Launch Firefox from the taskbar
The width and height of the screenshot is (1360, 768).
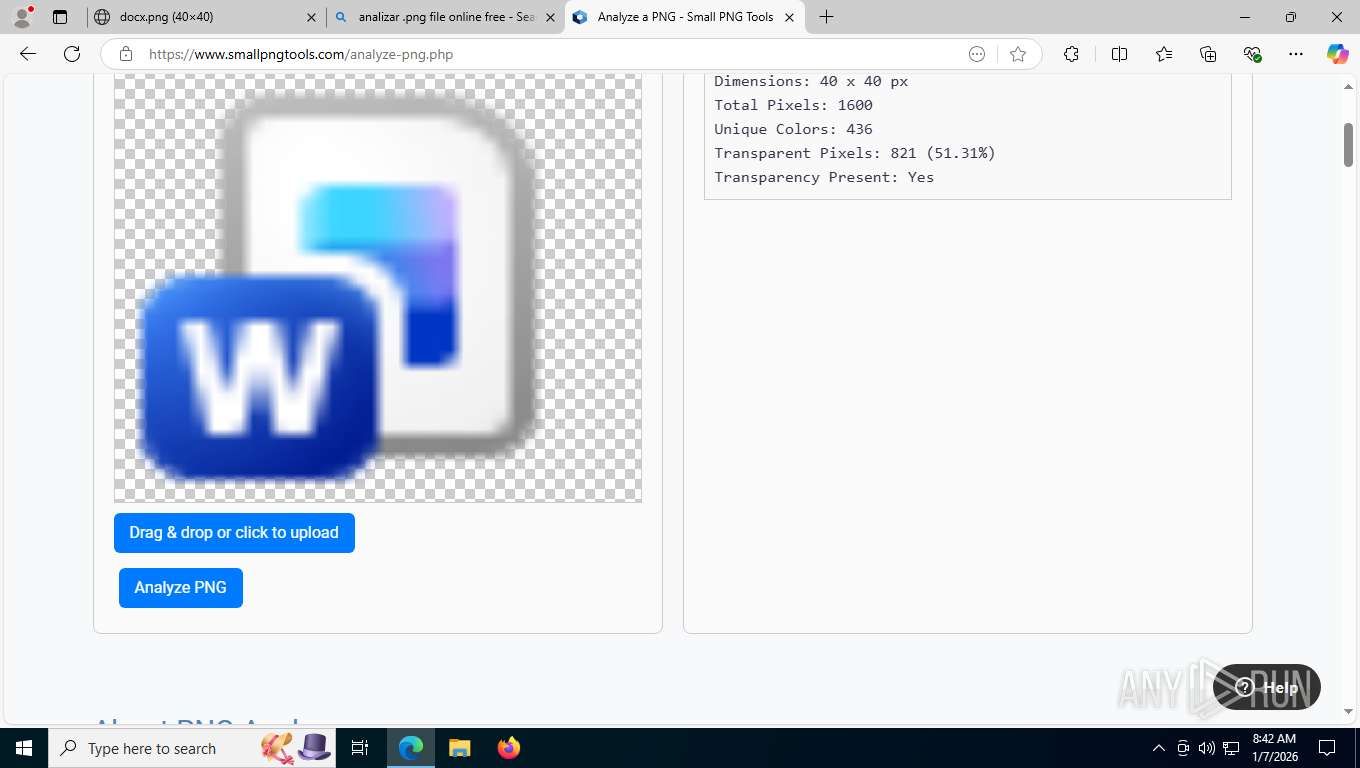(x=509, y=748)
